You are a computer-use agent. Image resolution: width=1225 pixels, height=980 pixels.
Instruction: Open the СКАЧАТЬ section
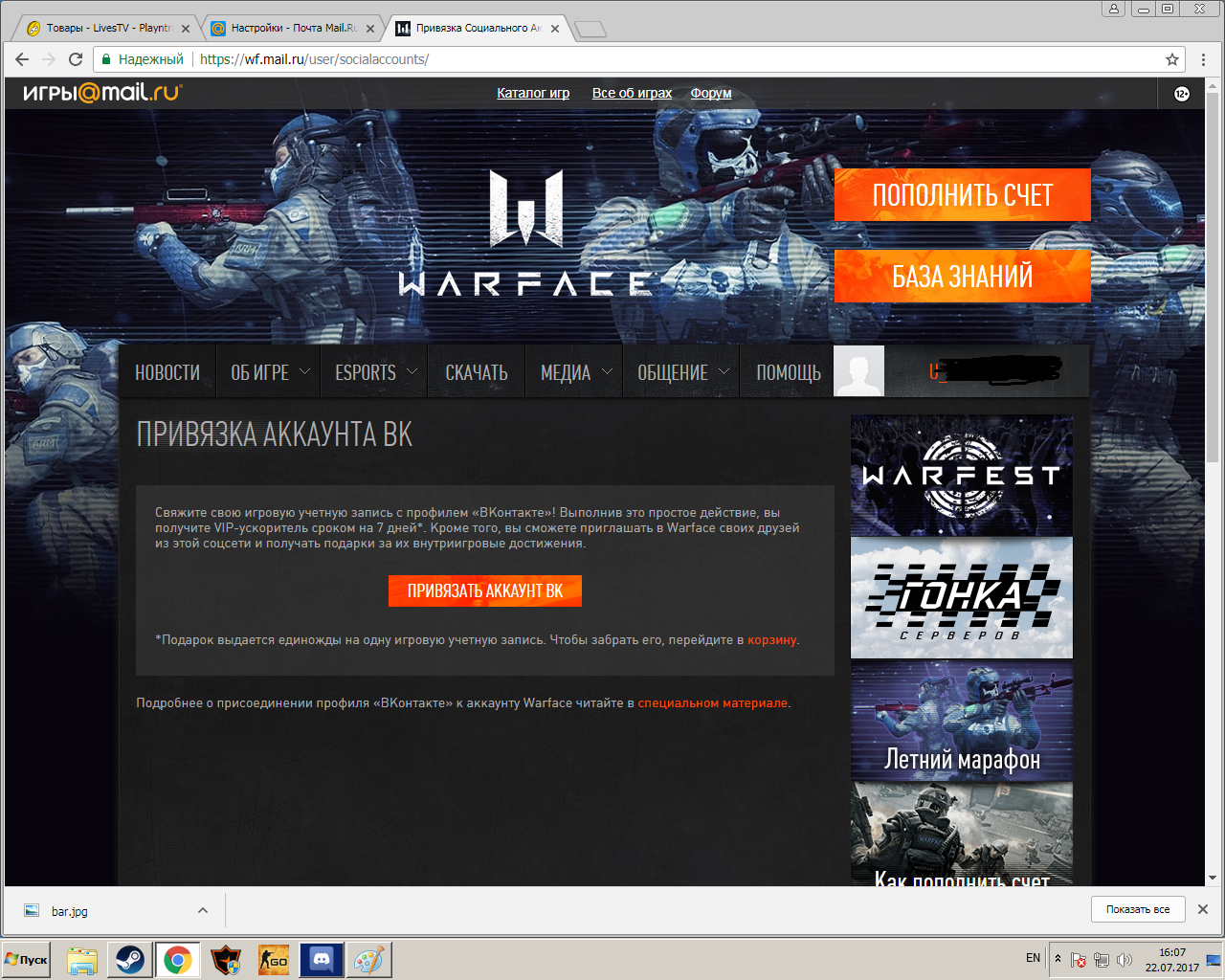(x=477, y=371)
